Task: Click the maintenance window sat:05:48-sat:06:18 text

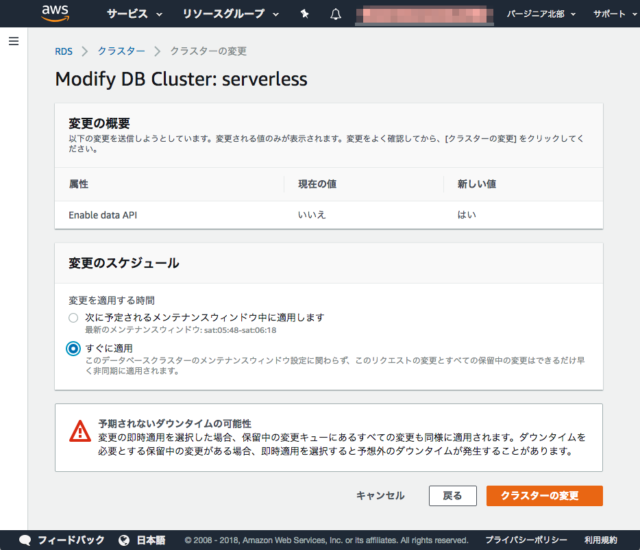Action: point(240,330)
